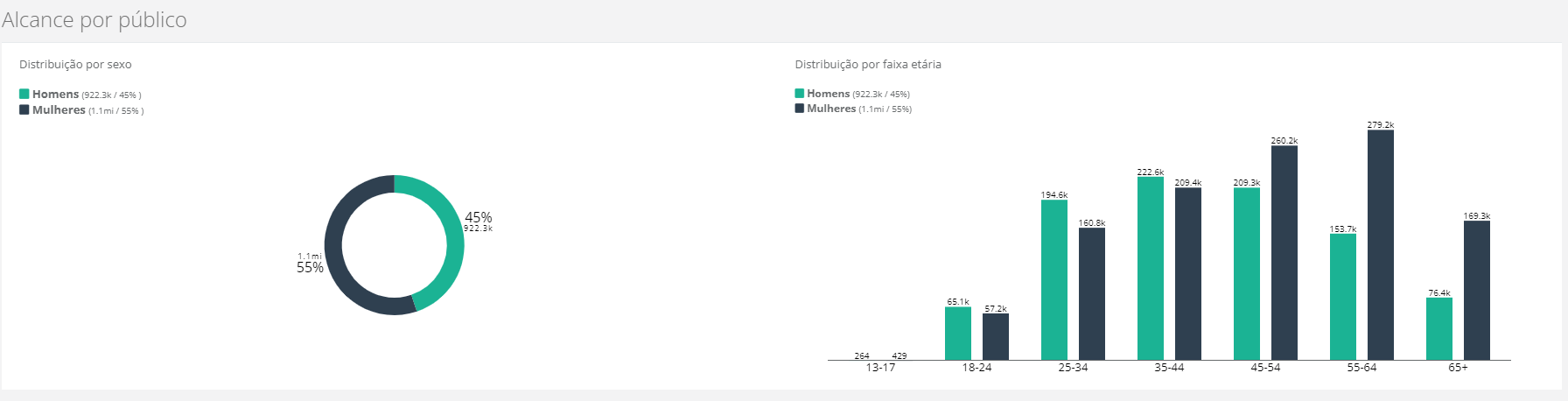
Task: Click the Mulheres 35-44 bar labeled 209.4k
Action: tap(1188, 274)
